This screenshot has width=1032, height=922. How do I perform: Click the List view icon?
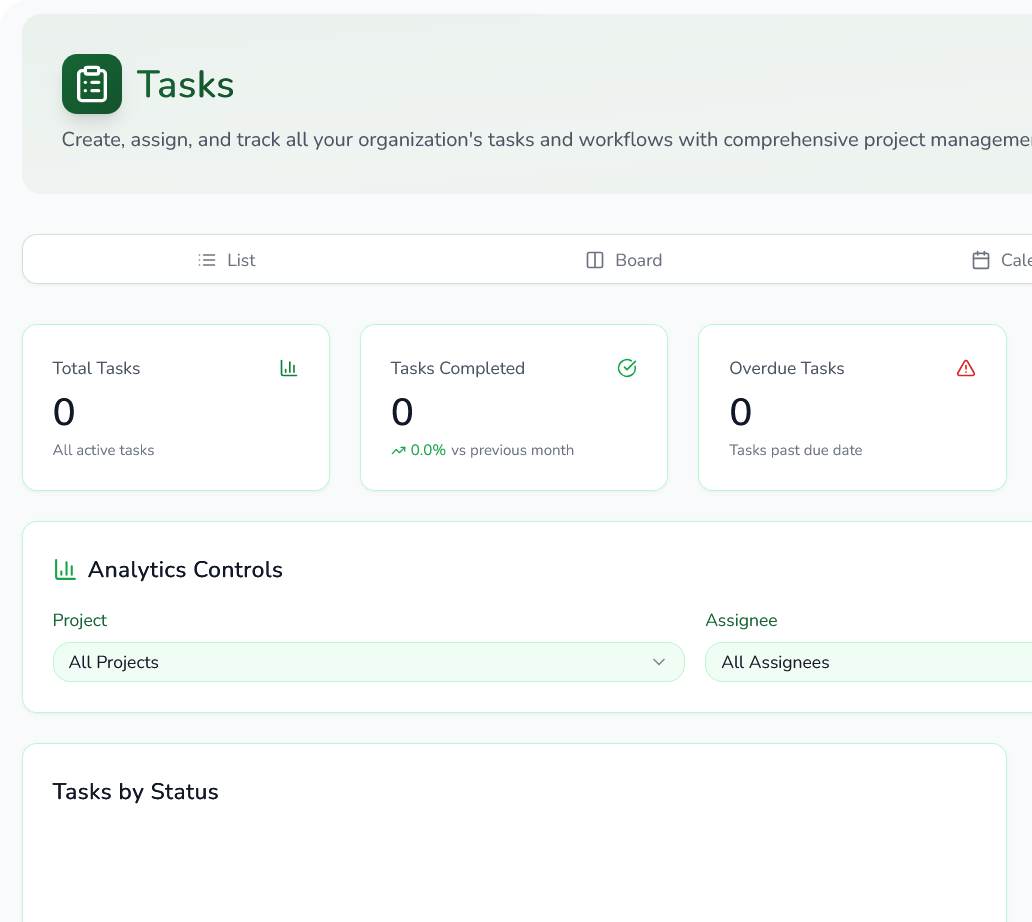pyautogui.click(x=207, y=259)
